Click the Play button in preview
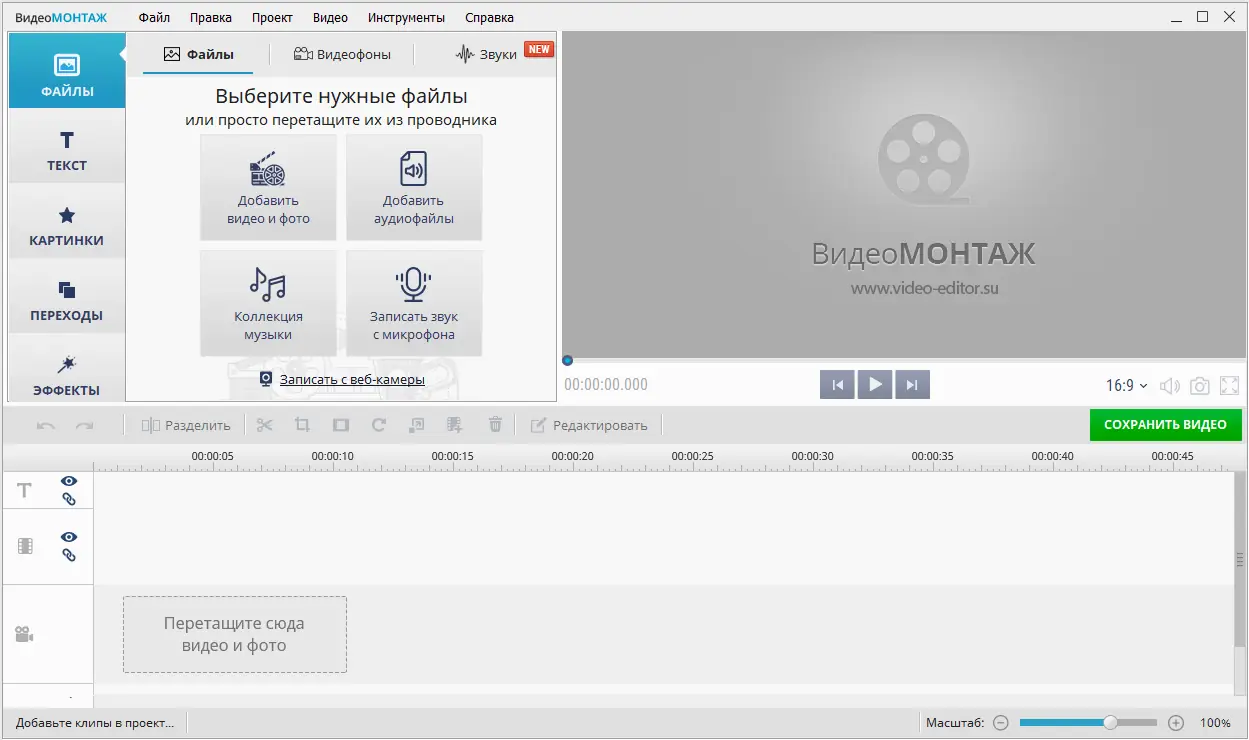The width and height of the screenshot is (1249, 740). [x=875, y=385]
